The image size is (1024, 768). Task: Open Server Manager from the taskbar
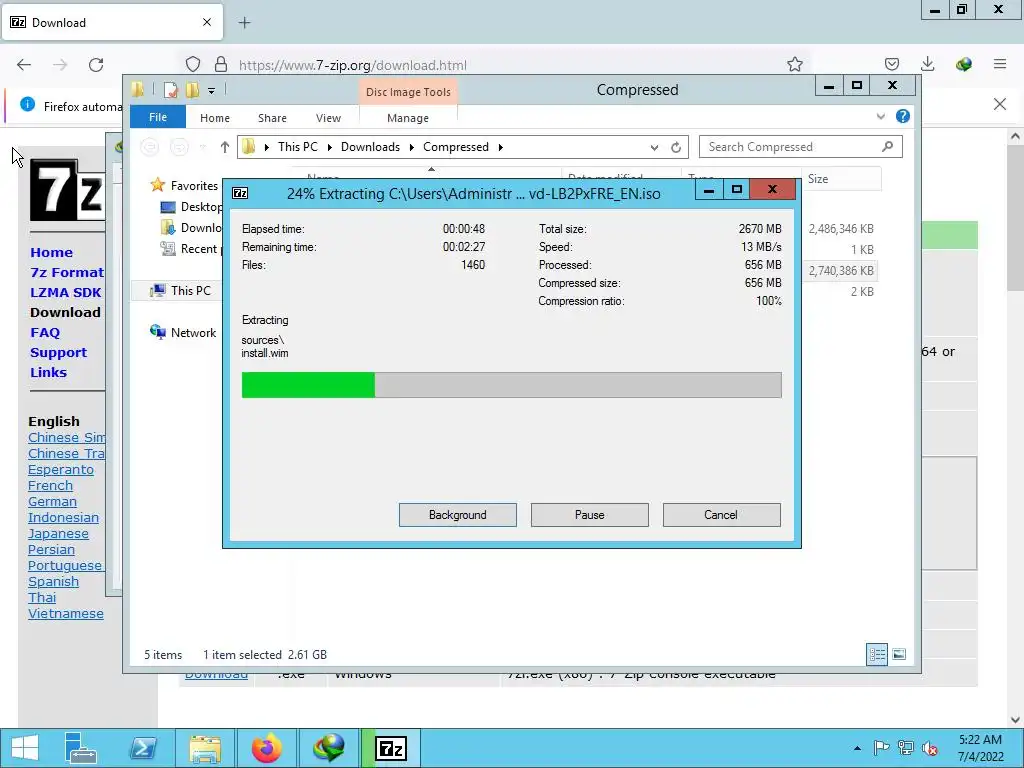(x=81, y=748)
